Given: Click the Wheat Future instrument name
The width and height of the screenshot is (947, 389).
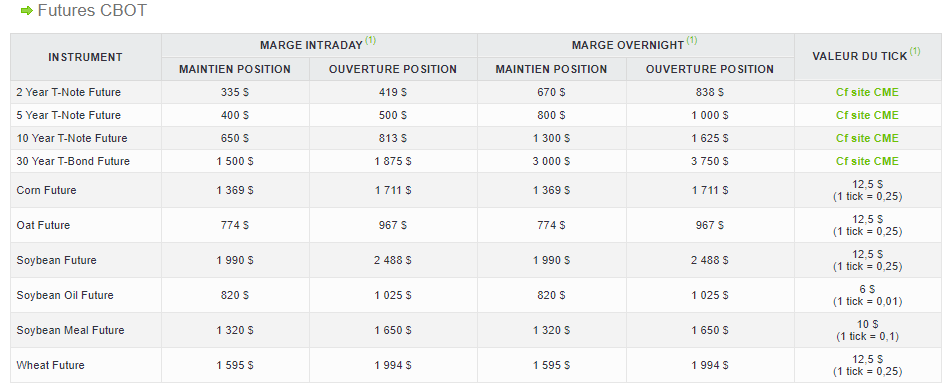Looking at the screenshot, I should (50, 365).
